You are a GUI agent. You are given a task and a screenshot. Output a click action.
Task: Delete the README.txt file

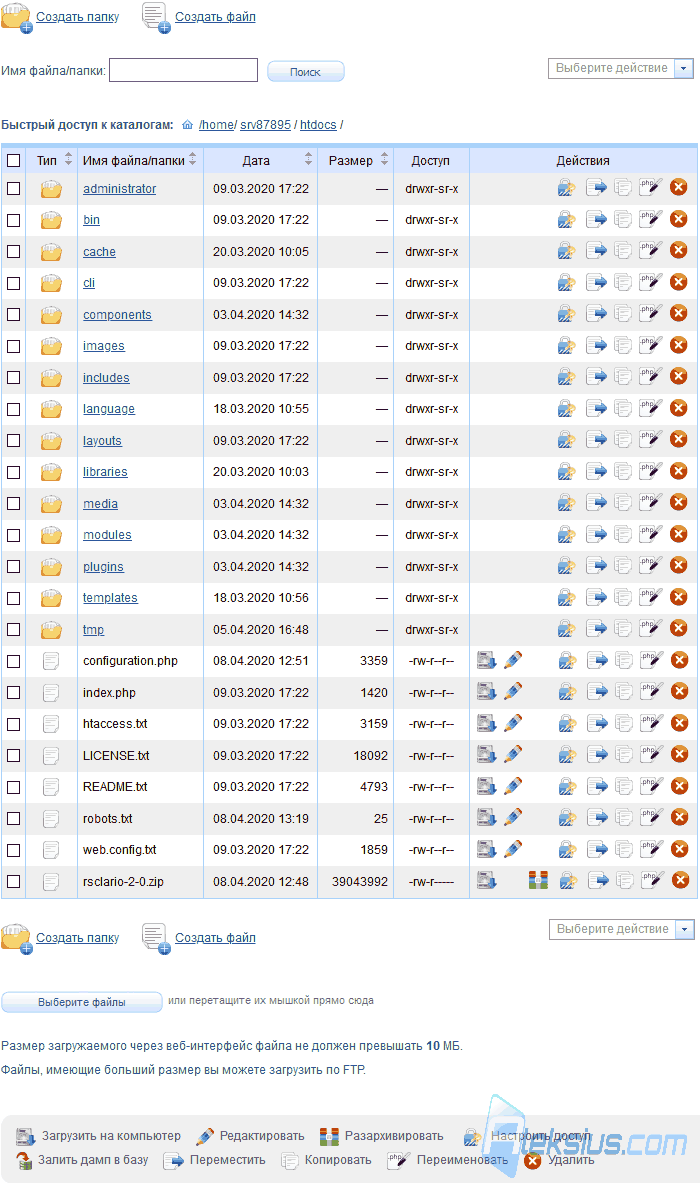pos(680,786)
